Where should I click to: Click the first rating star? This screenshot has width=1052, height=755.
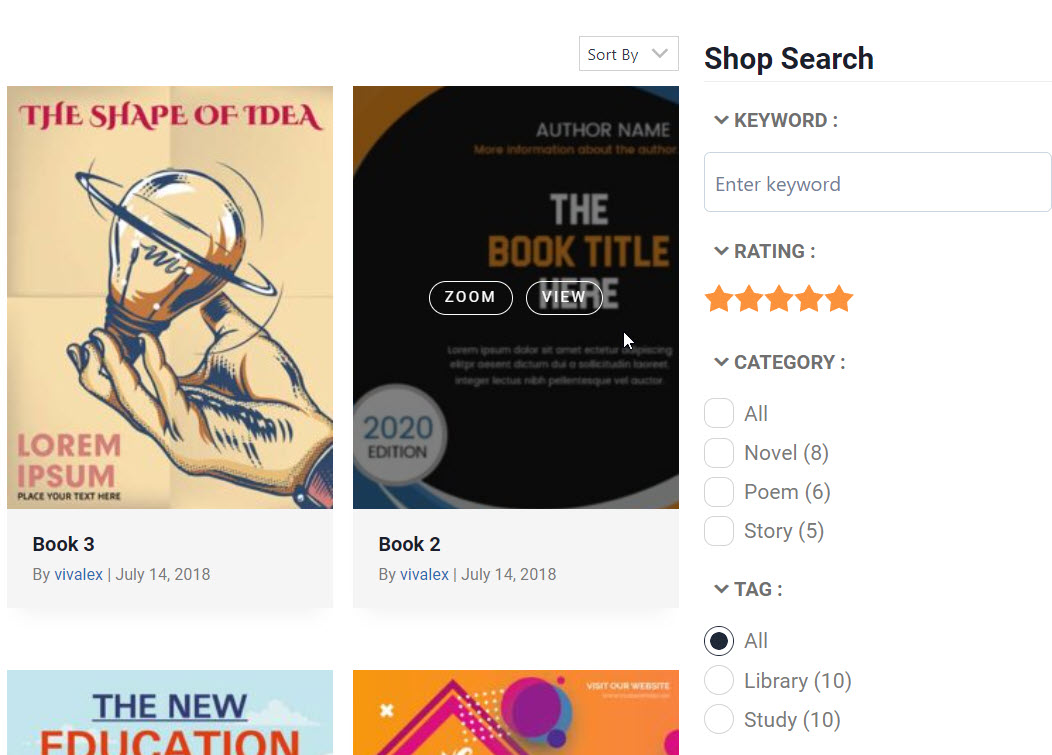[719, 299]
